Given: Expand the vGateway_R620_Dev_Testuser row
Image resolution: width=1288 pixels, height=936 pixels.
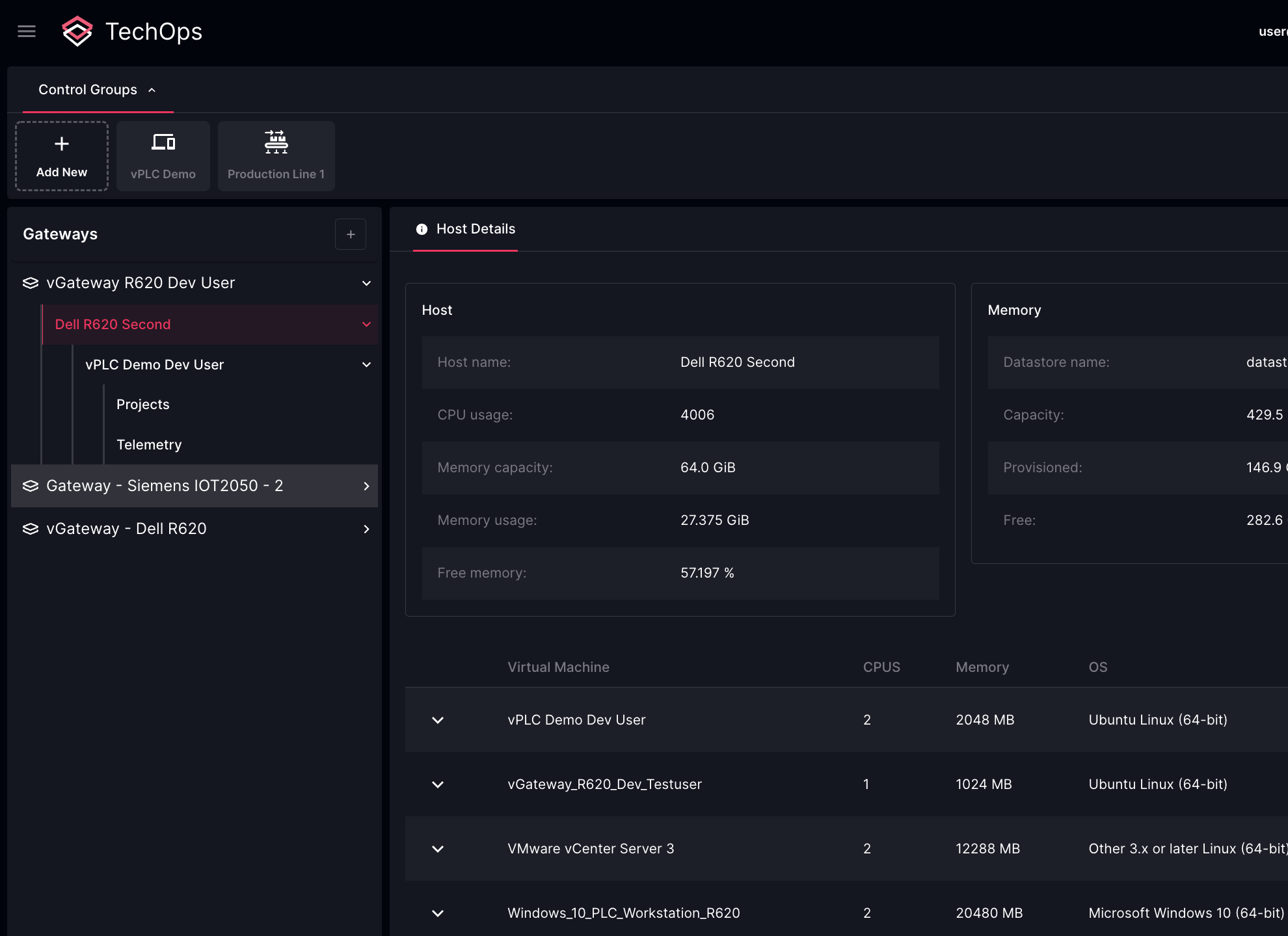Looking at the screenshot, I should tap(438, 784).
